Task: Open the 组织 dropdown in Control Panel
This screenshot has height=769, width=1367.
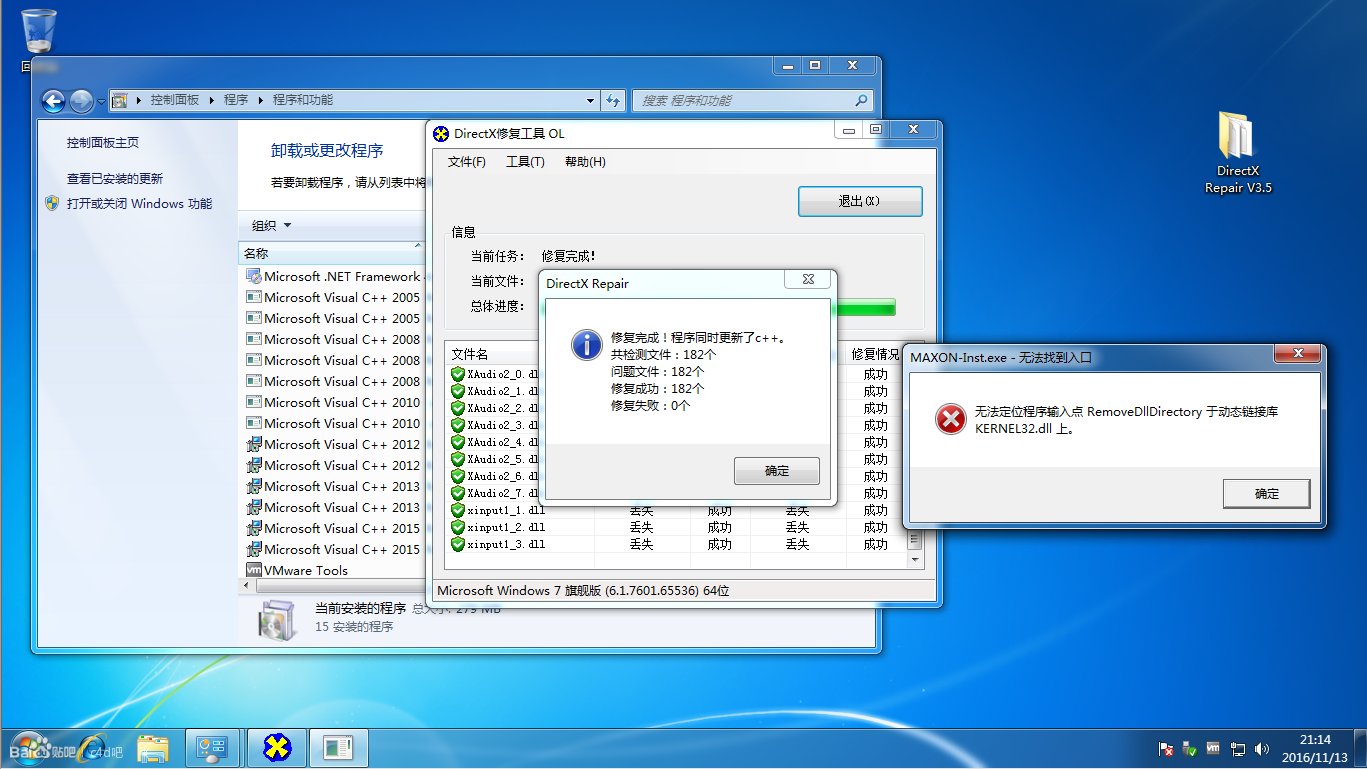Action: (272, 226)
